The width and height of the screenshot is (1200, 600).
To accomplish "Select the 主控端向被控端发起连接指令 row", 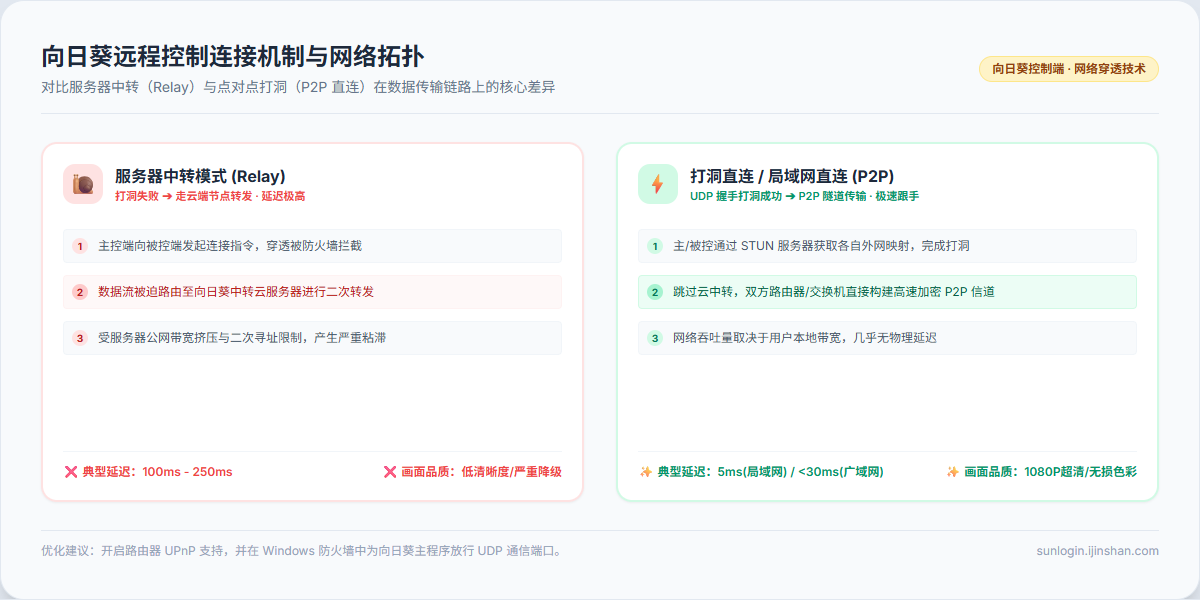I will [312, 246].
